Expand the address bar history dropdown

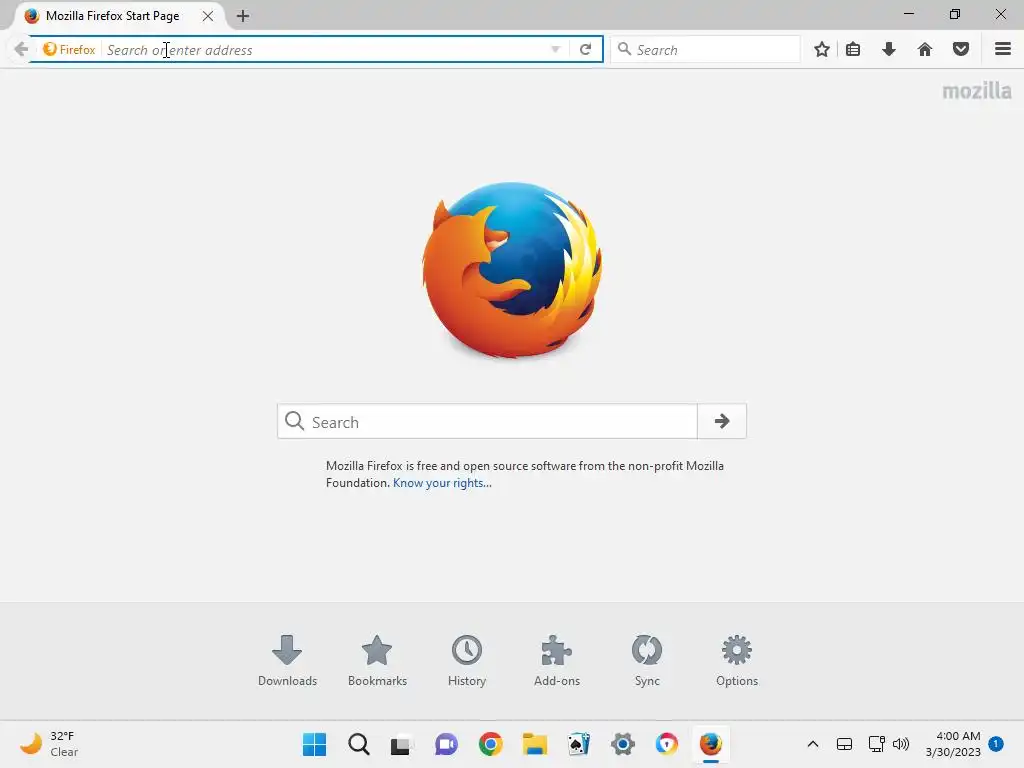click(555, 50)
